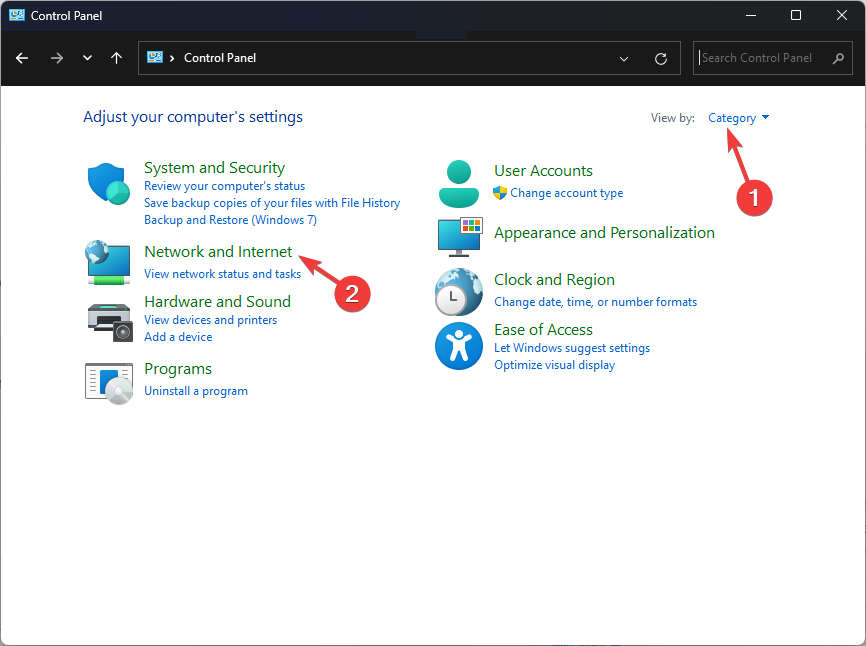Click the User Accounts person icon
866x646 pixels.
coord(458,184)
